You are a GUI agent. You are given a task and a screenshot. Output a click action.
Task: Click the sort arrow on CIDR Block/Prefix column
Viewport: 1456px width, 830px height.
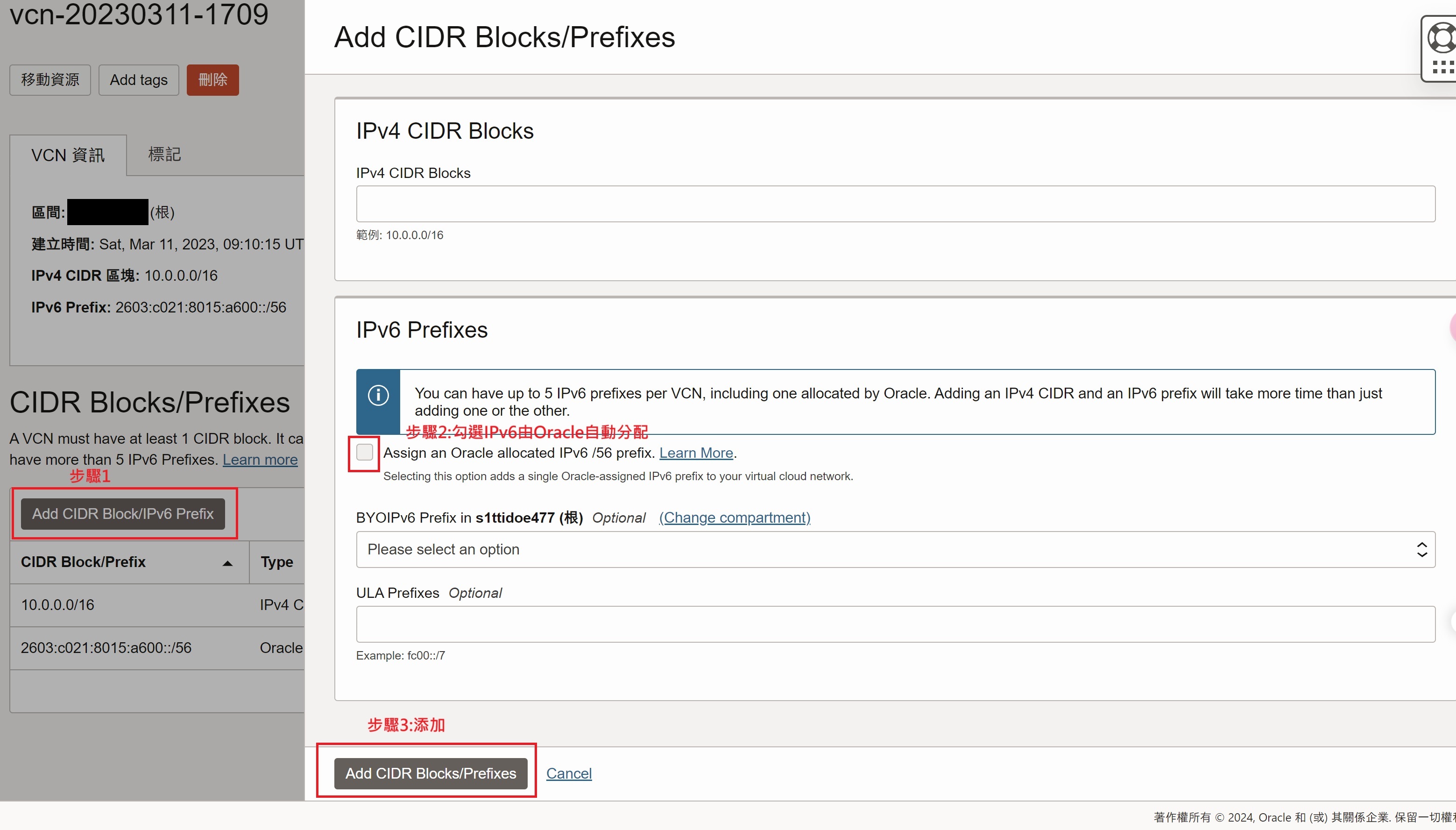(227, 563)
